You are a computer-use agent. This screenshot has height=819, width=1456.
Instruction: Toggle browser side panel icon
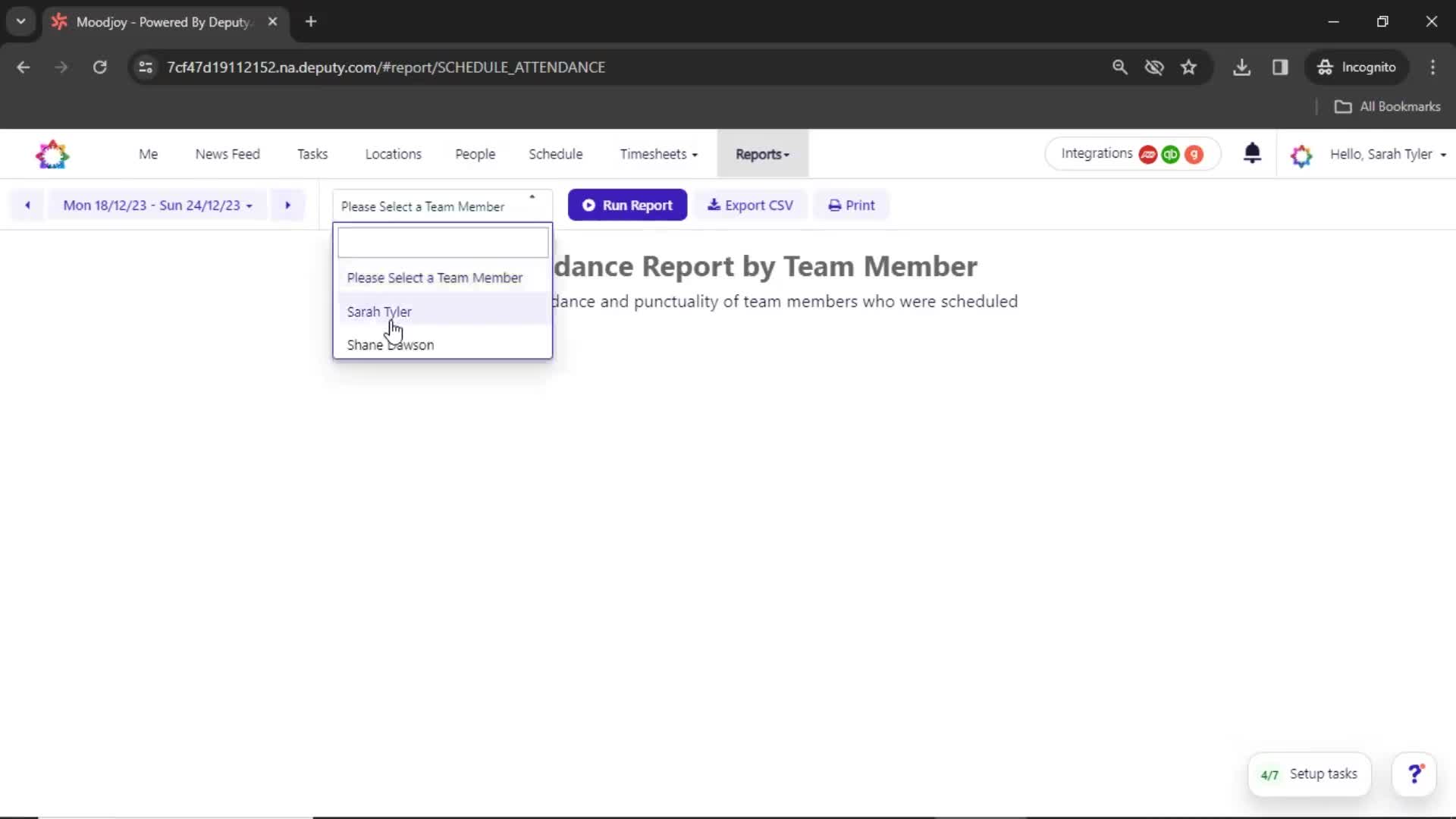[1280, 67]
